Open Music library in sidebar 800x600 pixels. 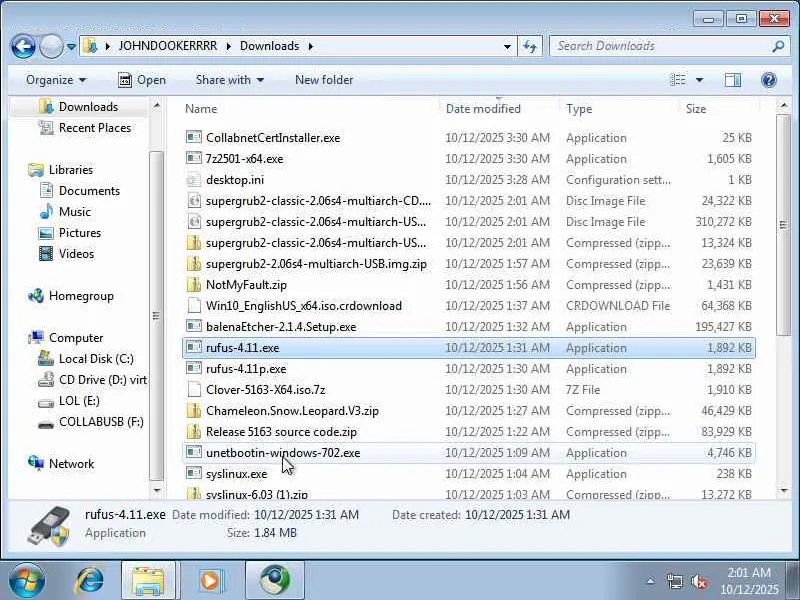tap(74, 212)
